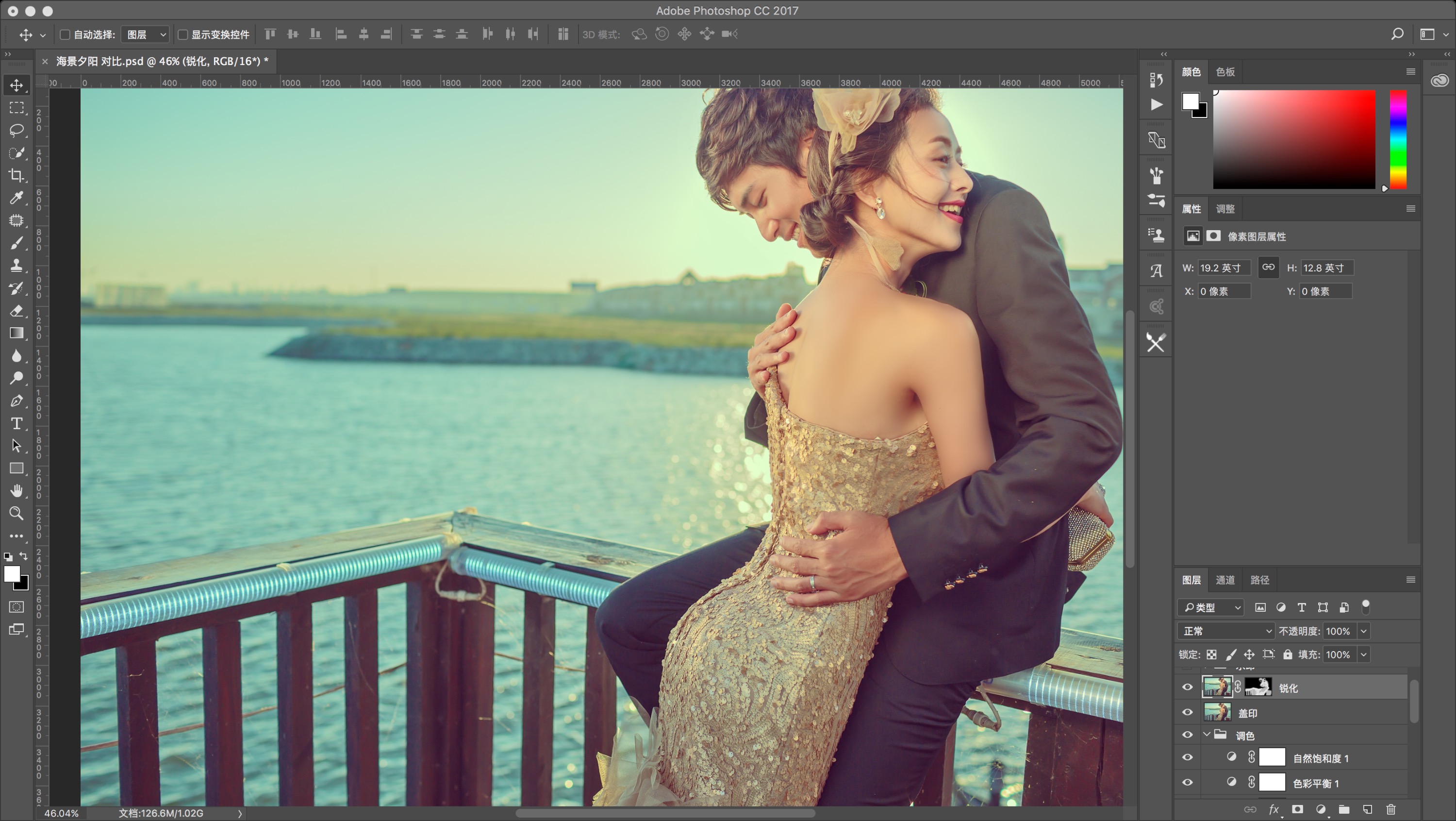
Task: Open the 类型 layer filter dropdown
Action: [x=1211, y=607]
